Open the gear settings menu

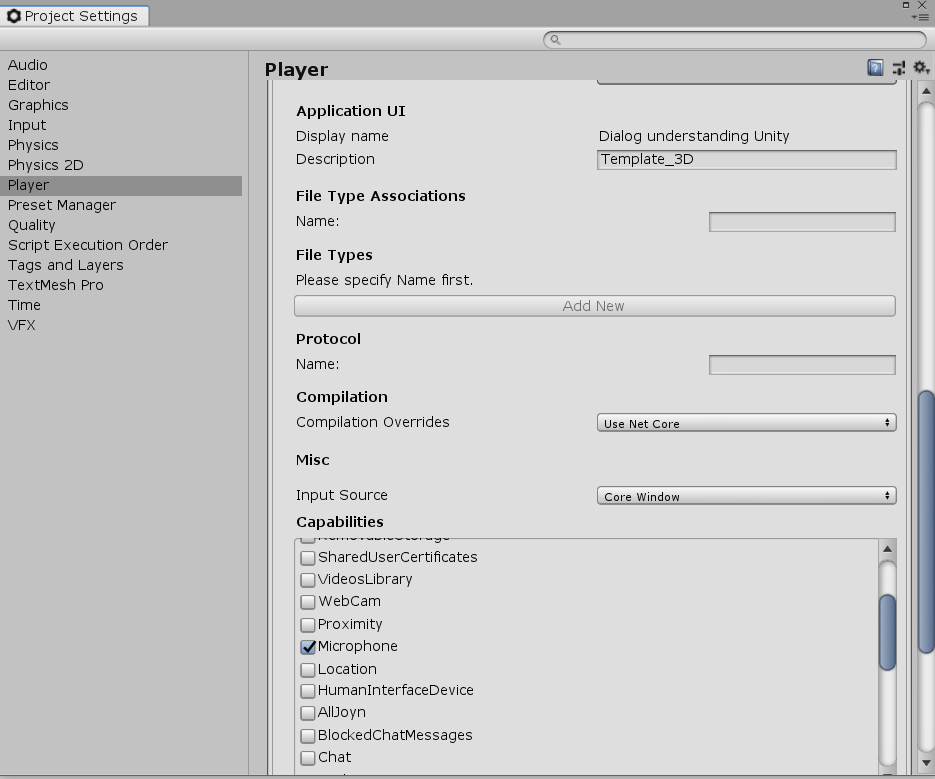pos(921,68)
